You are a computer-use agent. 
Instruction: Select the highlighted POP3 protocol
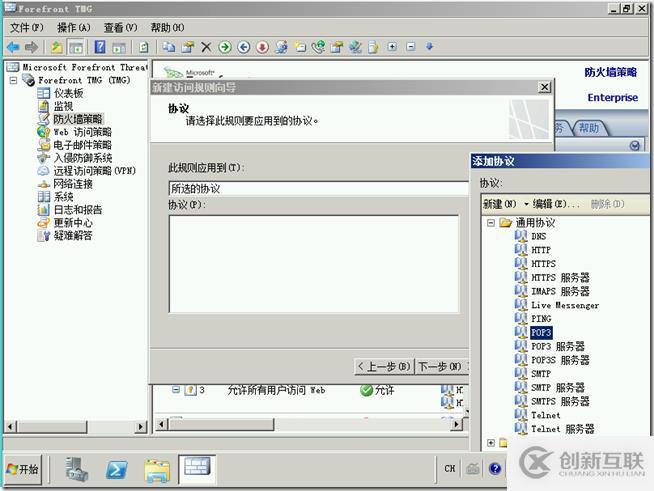[541, 332]
